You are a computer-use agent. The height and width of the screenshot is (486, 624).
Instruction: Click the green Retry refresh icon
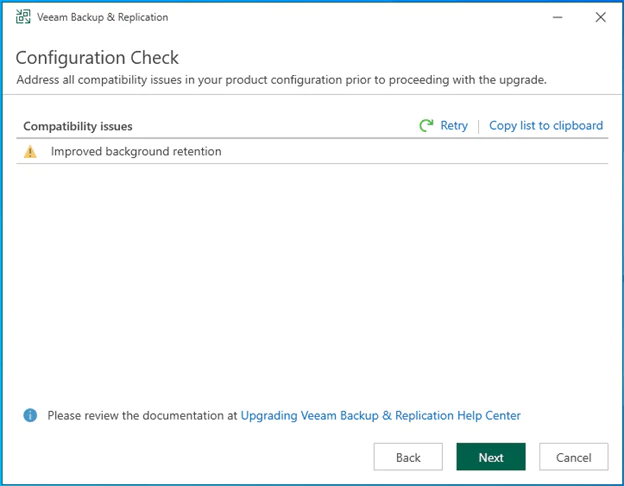point(427,126)
